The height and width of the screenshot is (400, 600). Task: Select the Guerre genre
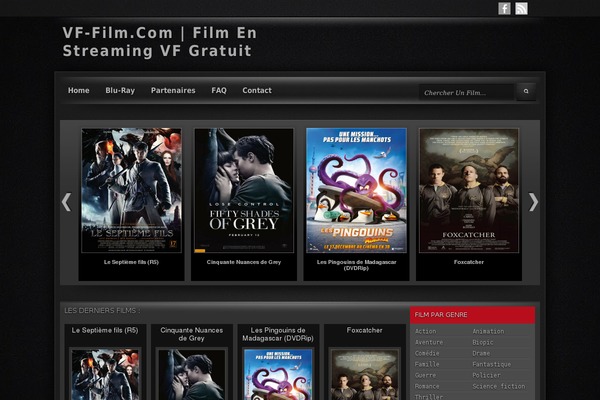[x=426, y=375]
